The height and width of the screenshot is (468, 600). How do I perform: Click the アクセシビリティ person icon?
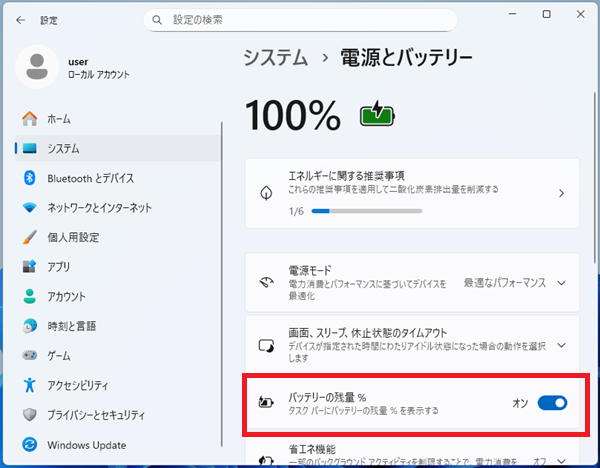click(x=29, y=385)
